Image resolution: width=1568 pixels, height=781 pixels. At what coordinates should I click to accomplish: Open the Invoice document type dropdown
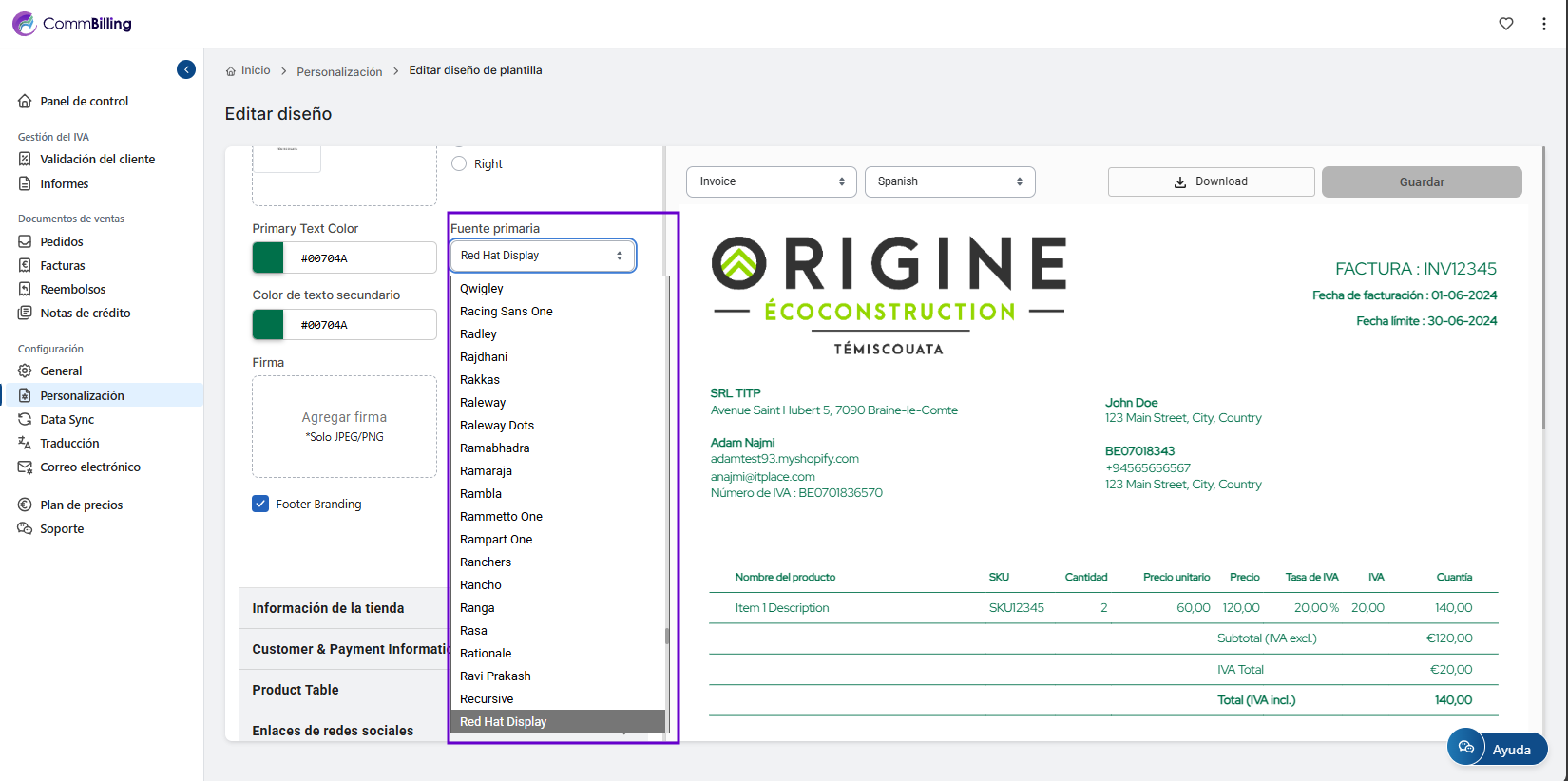tap(771, 181)
